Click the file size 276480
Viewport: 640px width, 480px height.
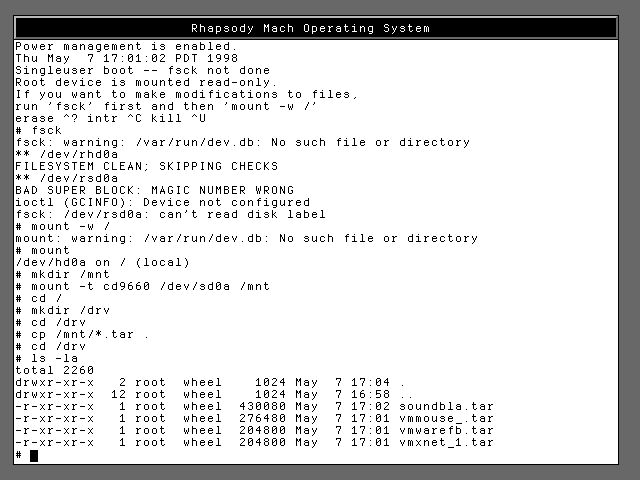[262, 418]
